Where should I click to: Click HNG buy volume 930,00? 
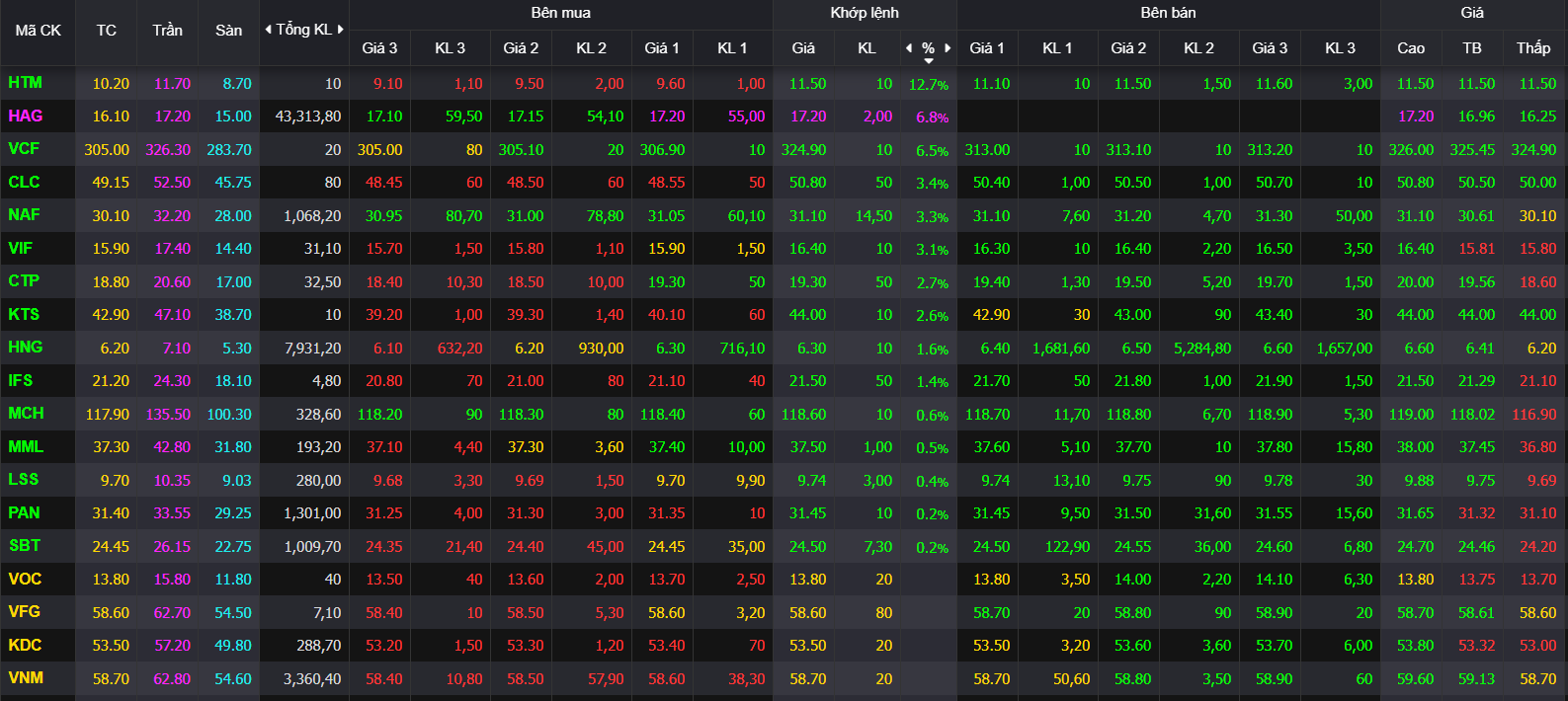point(601,349)
